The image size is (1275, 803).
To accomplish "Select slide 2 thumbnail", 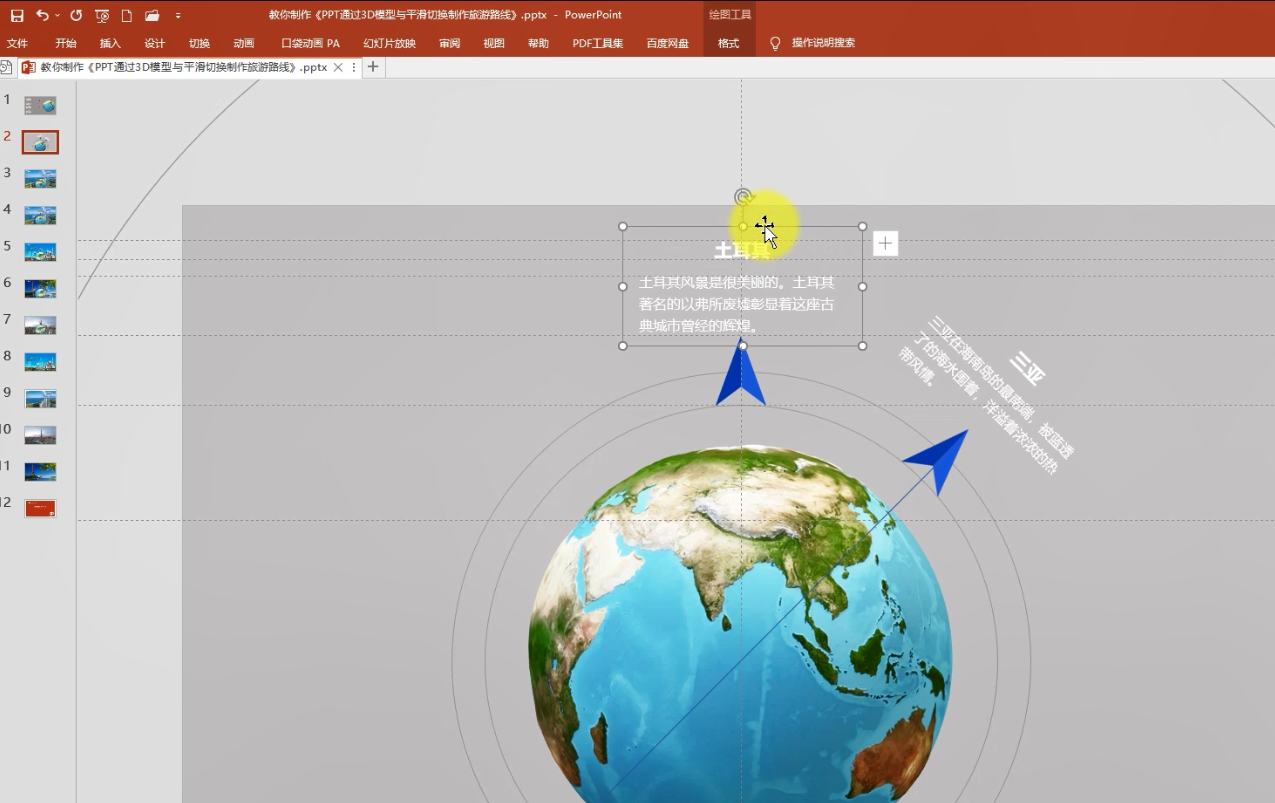I will [40, 142].
